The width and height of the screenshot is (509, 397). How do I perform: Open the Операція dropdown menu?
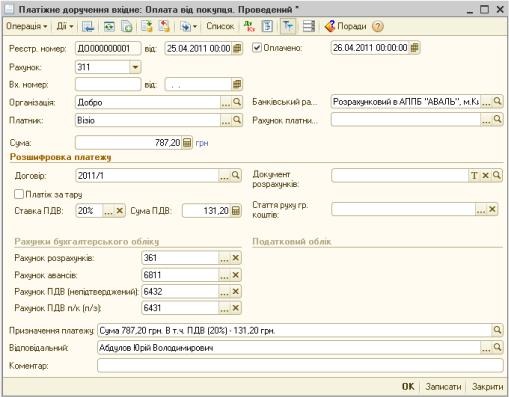27,26
